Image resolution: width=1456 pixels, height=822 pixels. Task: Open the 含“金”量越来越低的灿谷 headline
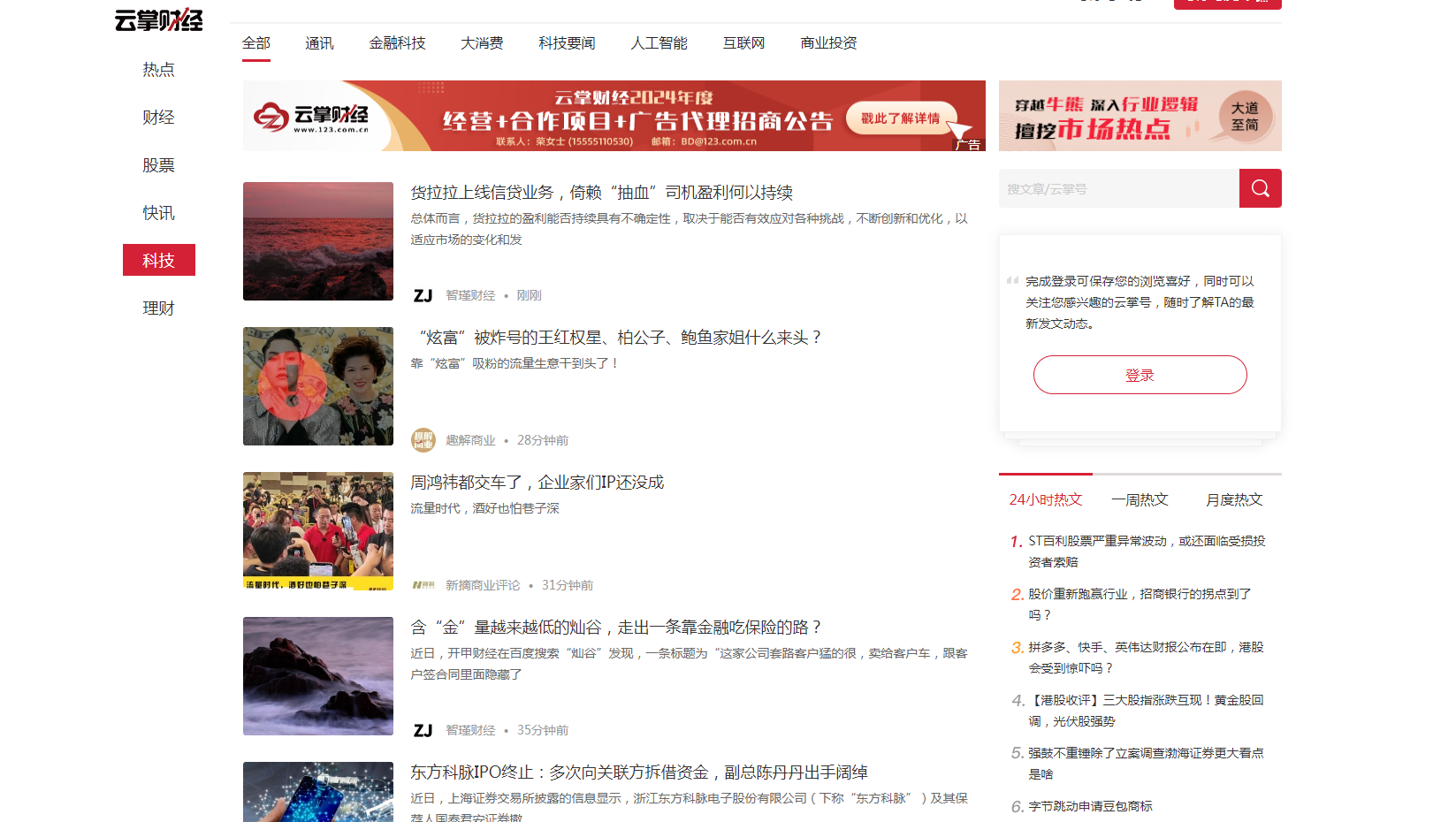pyautogui.click(x=617, y=628)
